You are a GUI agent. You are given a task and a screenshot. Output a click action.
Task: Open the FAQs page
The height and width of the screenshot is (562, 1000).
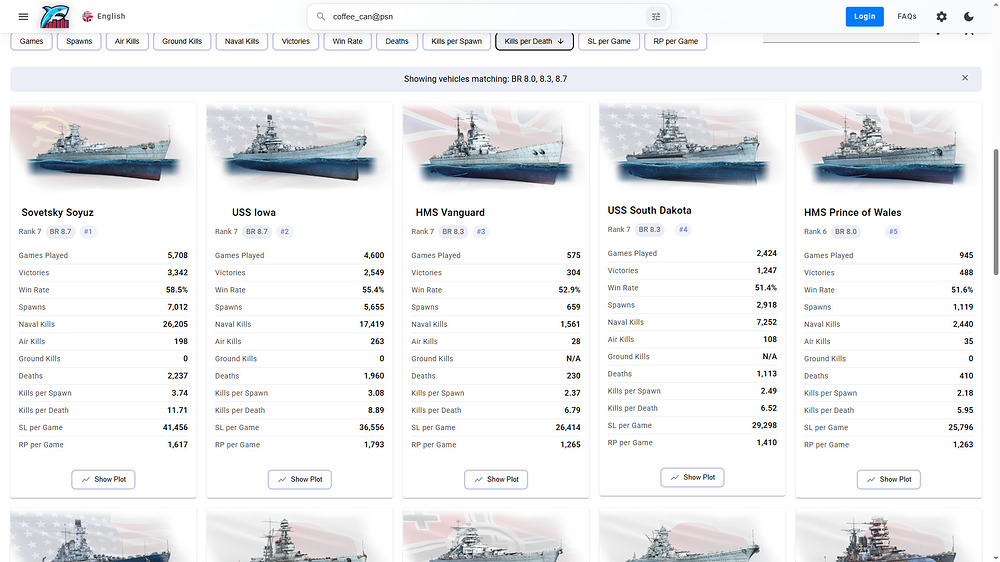(906, 17)
